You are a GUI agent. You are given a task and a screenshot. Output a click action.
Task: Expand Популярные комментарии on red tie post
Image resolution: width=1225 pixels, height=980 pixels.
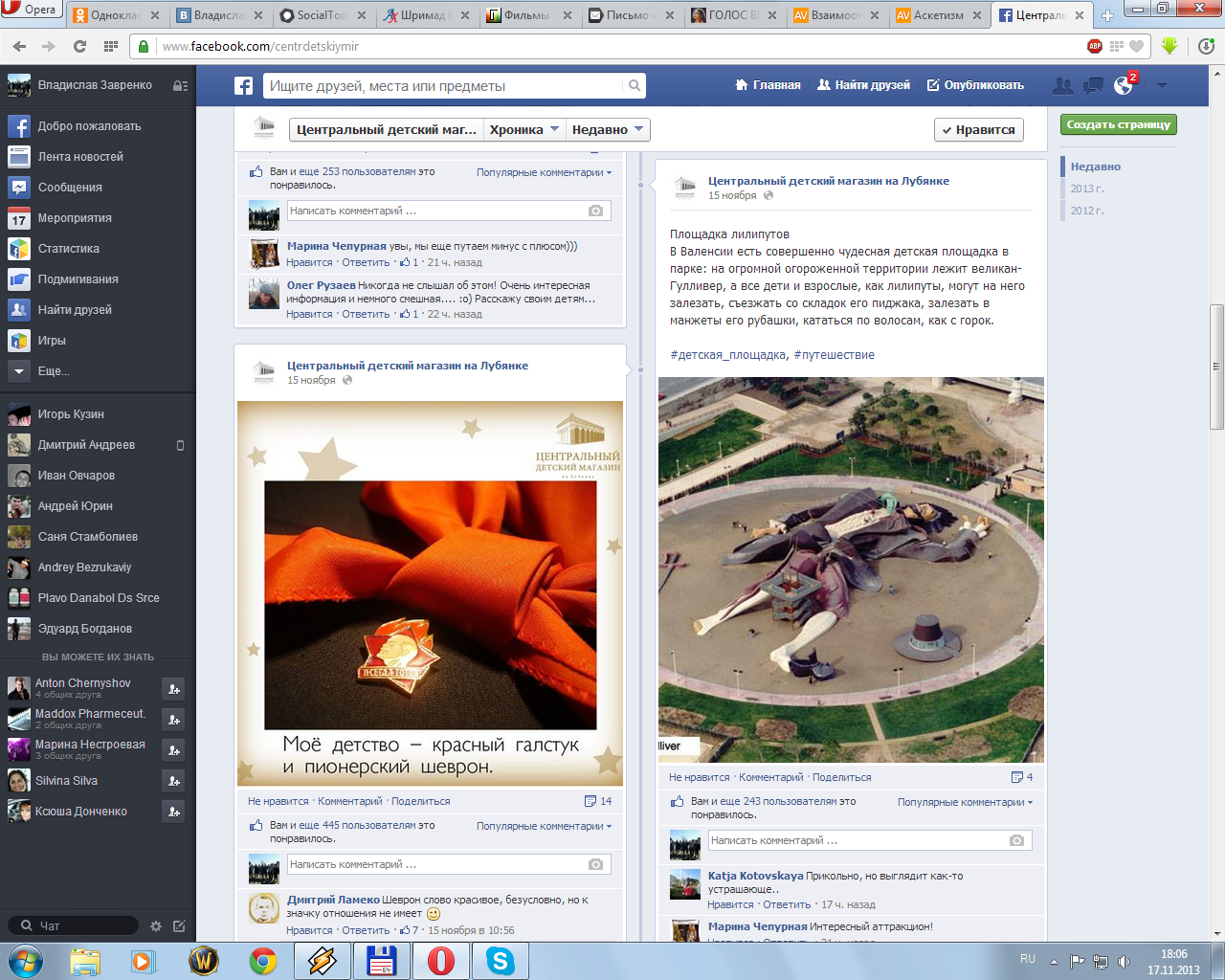pyautogui.click(x=544, y=826)
